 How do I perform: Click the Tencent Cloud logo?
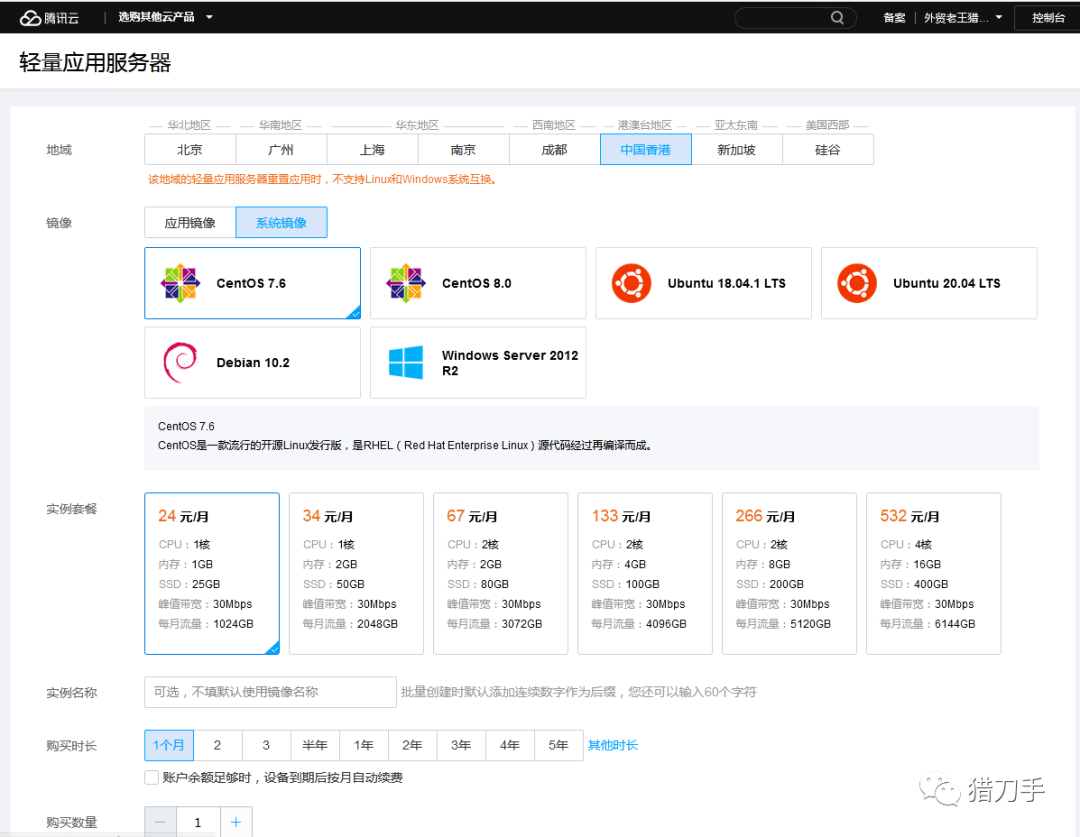coord(48,17)
